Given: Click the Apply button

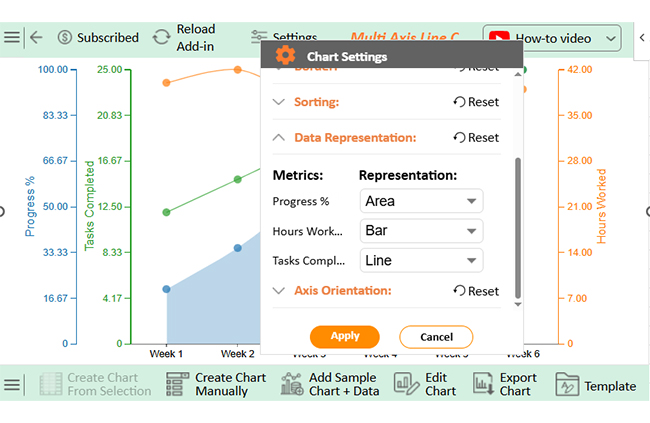Looking at the screenshot, I should [x=344, y=337].
